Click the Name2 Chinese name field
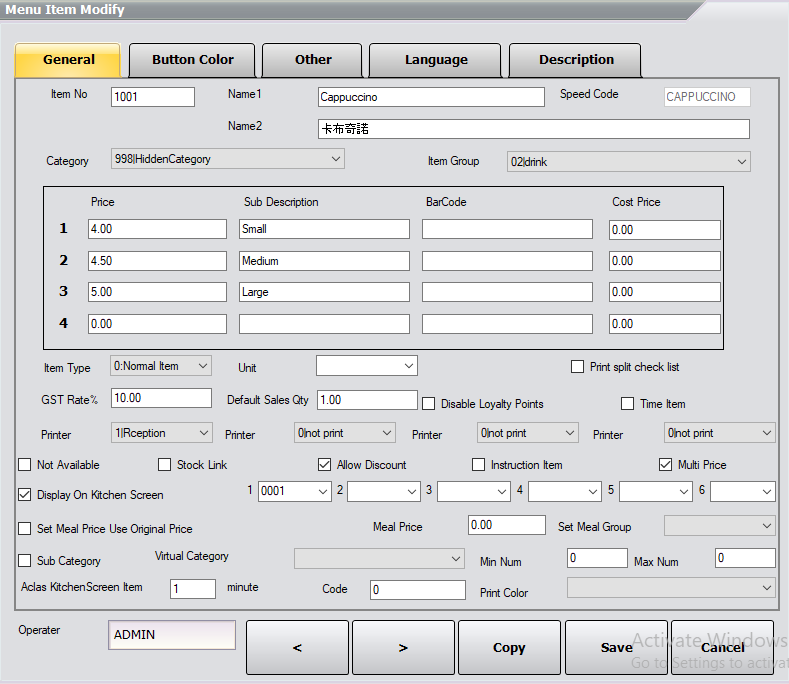Viewport: 789px width, 684px height. (534, 129)
